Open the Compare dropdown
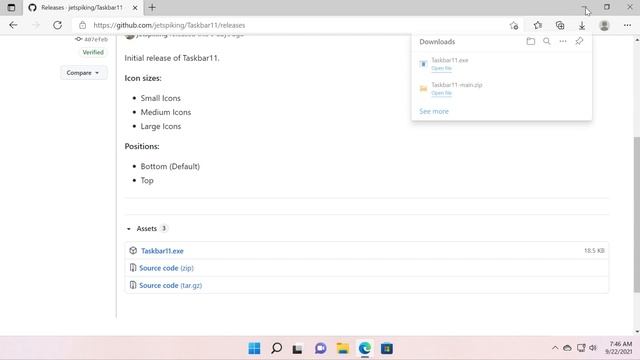Screen dimensions: 640x360 click(x=84, y=73)
